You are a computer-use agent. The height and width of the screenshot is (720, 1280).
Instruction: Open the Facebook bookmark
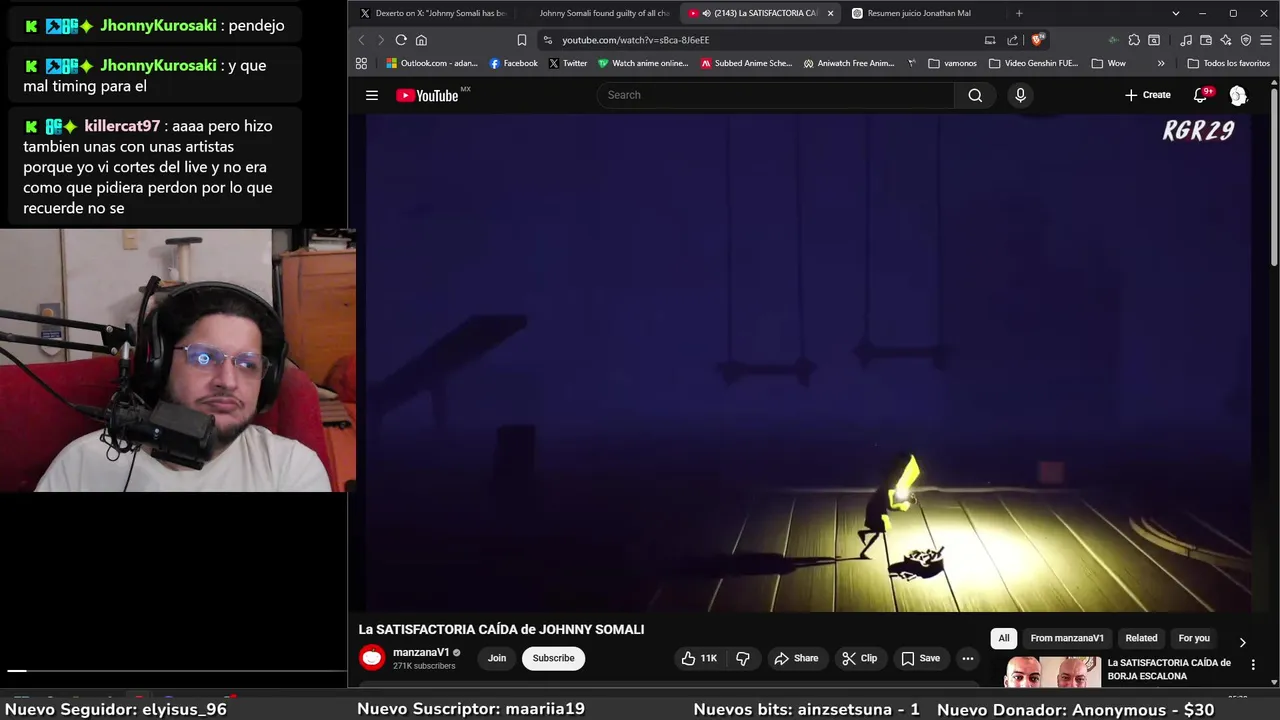point(513,63)
